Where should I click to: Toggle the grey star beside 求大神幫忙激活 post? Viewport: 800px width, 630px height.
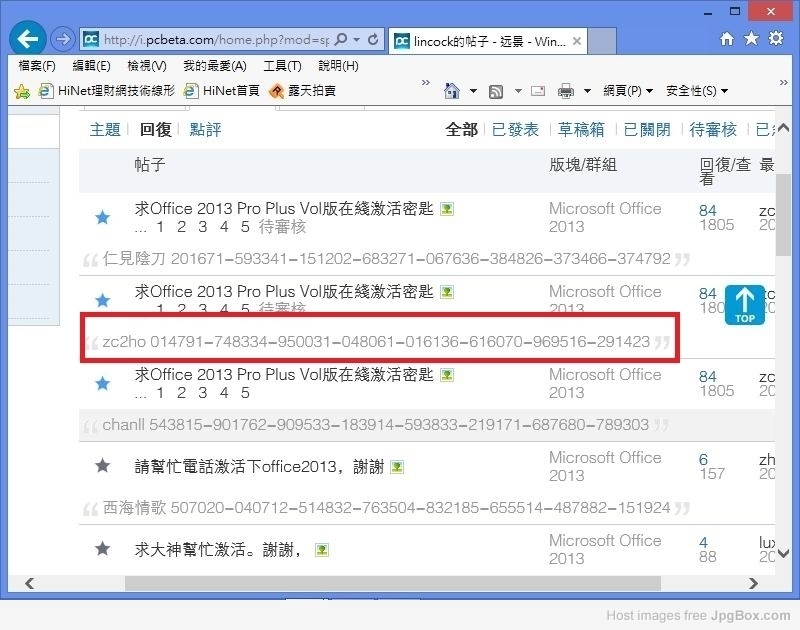pyautogui.click(x=101, y=549)
